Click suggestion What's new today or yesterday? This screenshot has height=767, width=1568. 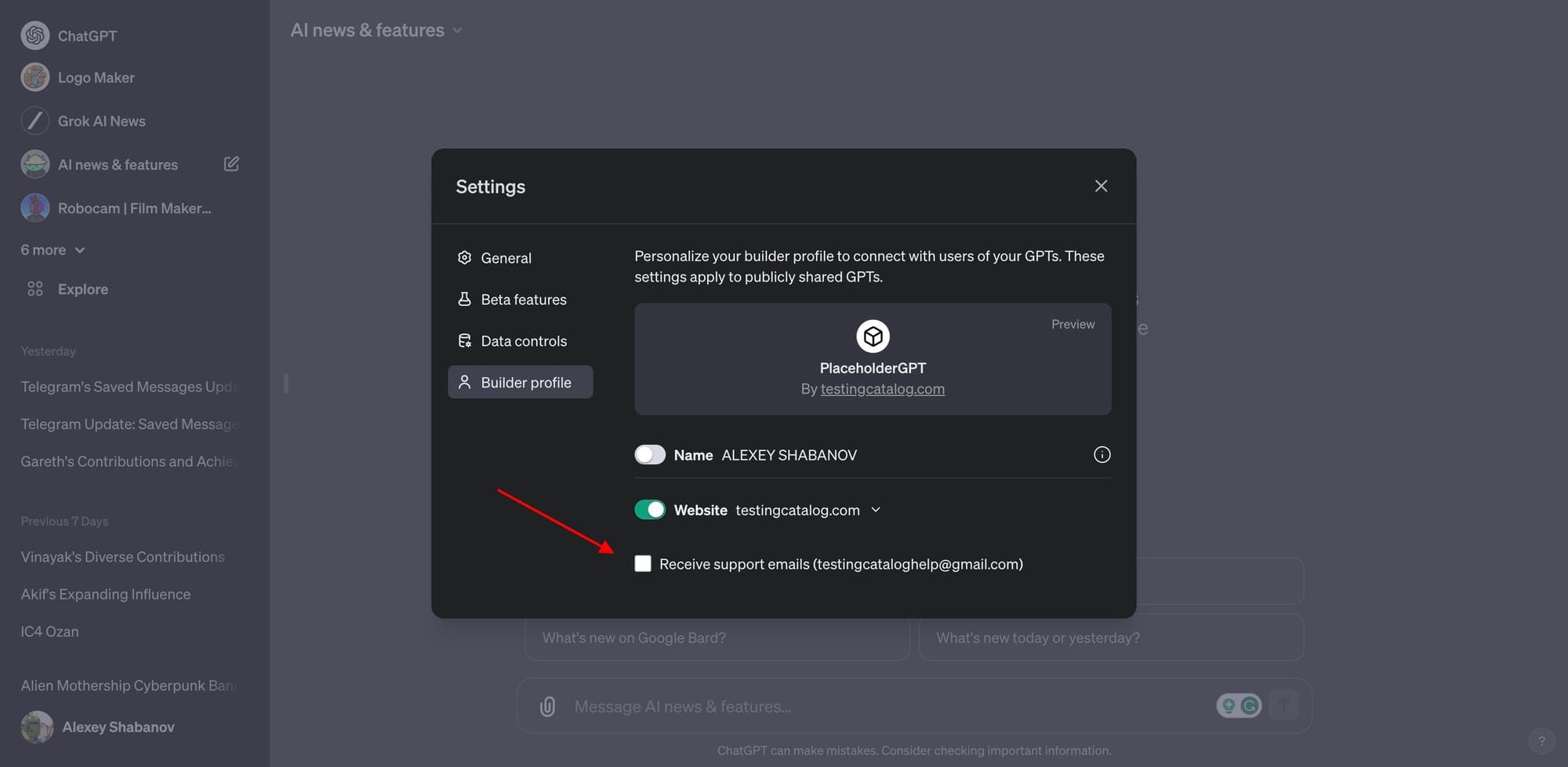coord(1112,638)
